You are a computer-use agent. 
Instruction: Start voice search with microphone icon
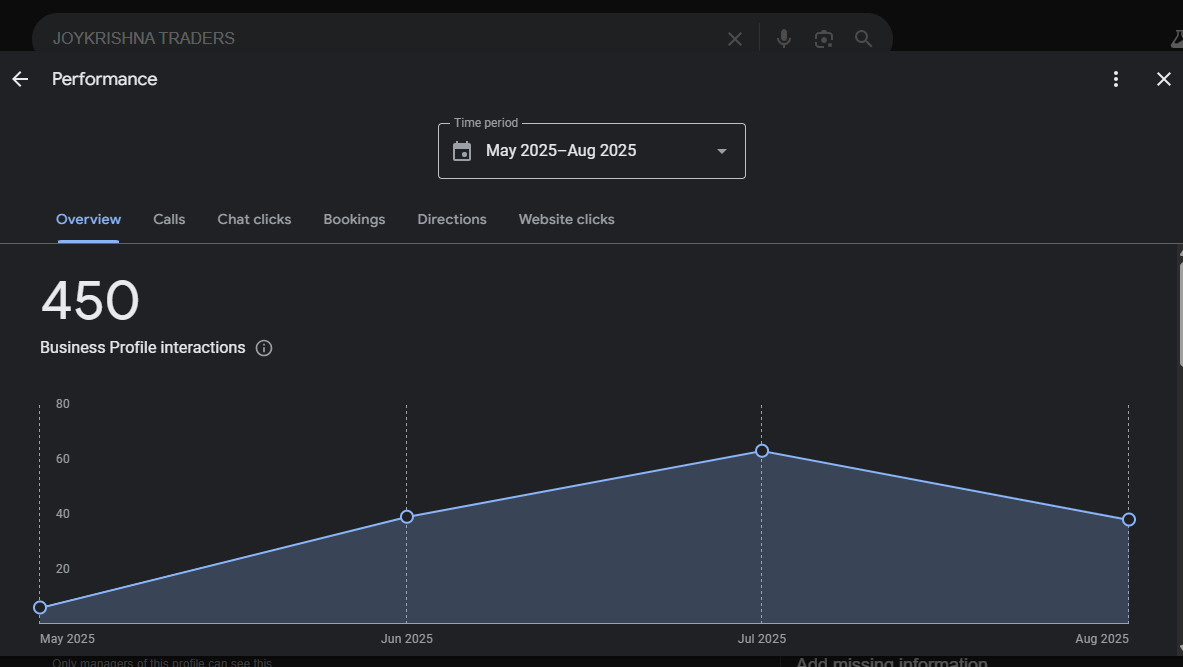point(784,39)
